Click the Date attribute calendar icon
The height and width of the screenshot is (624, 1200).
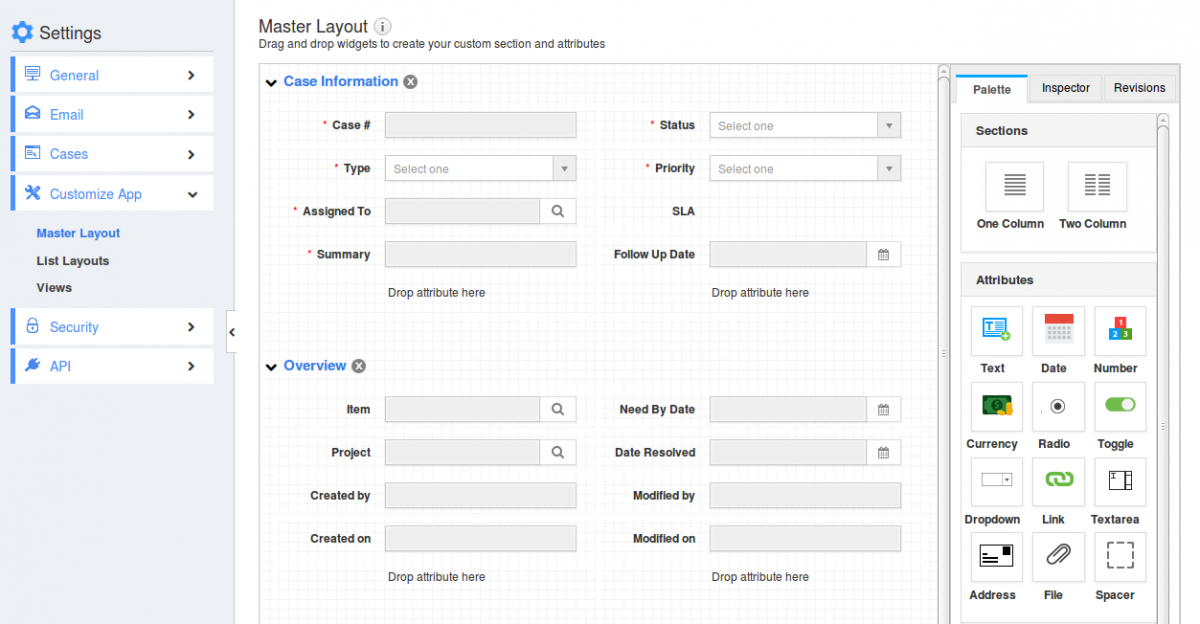click(1058, 331)
